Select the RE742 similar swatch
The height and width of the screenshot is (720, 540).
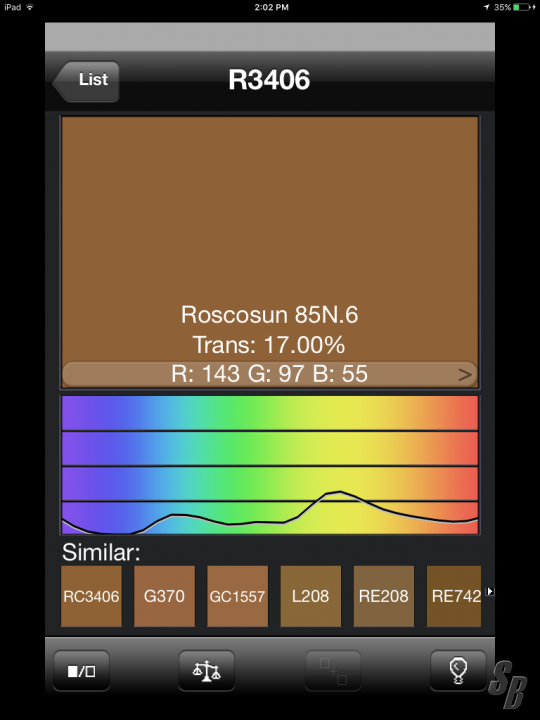[x=454, y=596]
